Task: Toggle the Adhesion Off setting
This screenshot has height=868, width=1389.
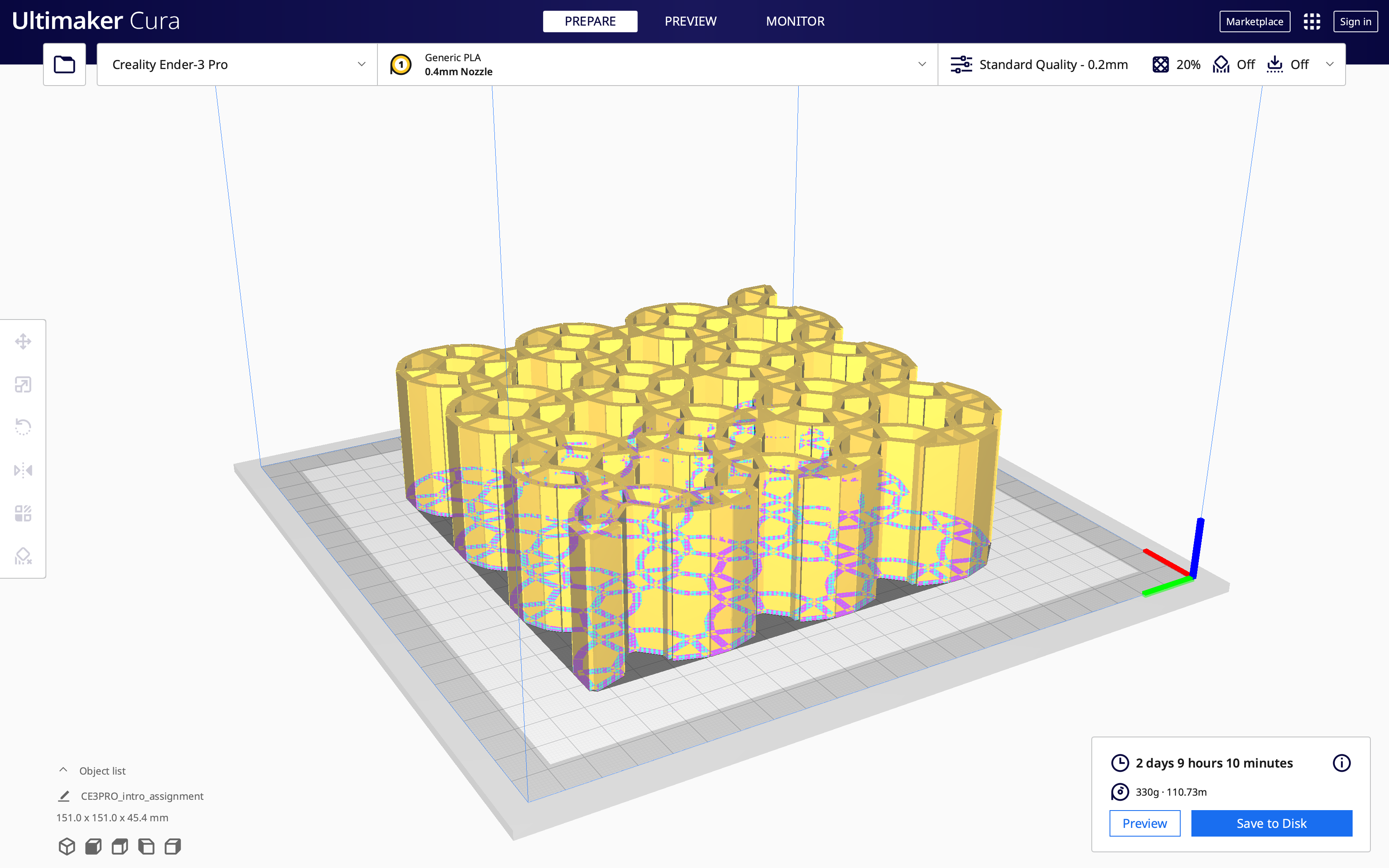Action: pos(1288,64)
